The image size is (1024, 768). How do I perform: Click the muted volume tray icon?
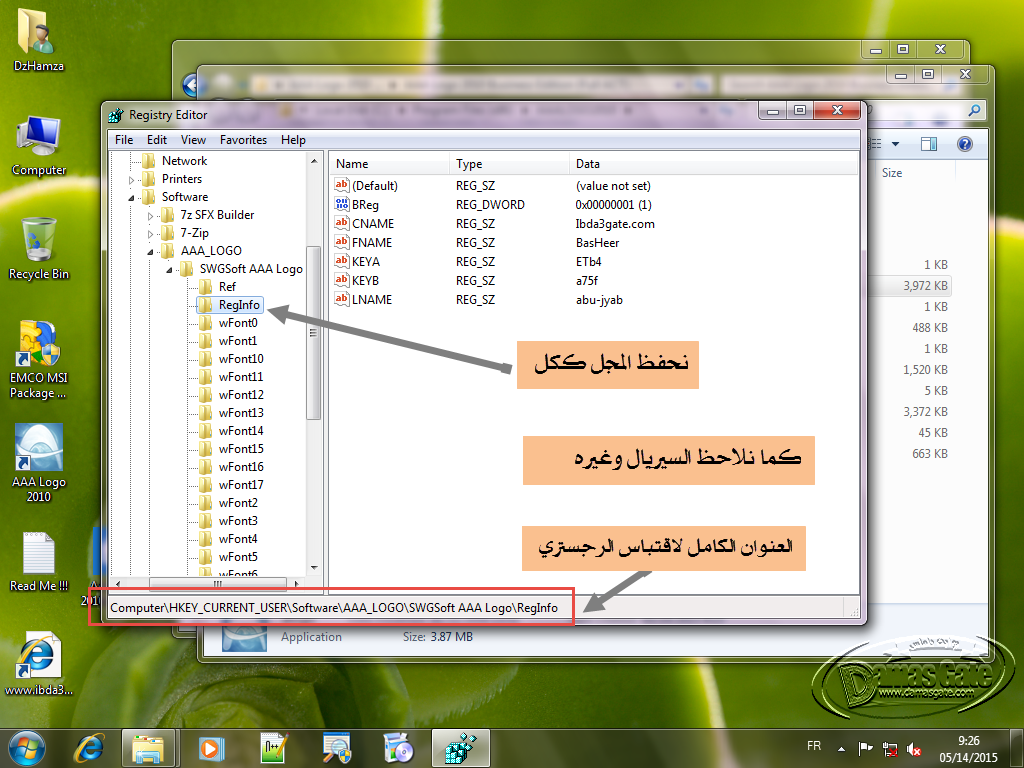tap(914, 748)
